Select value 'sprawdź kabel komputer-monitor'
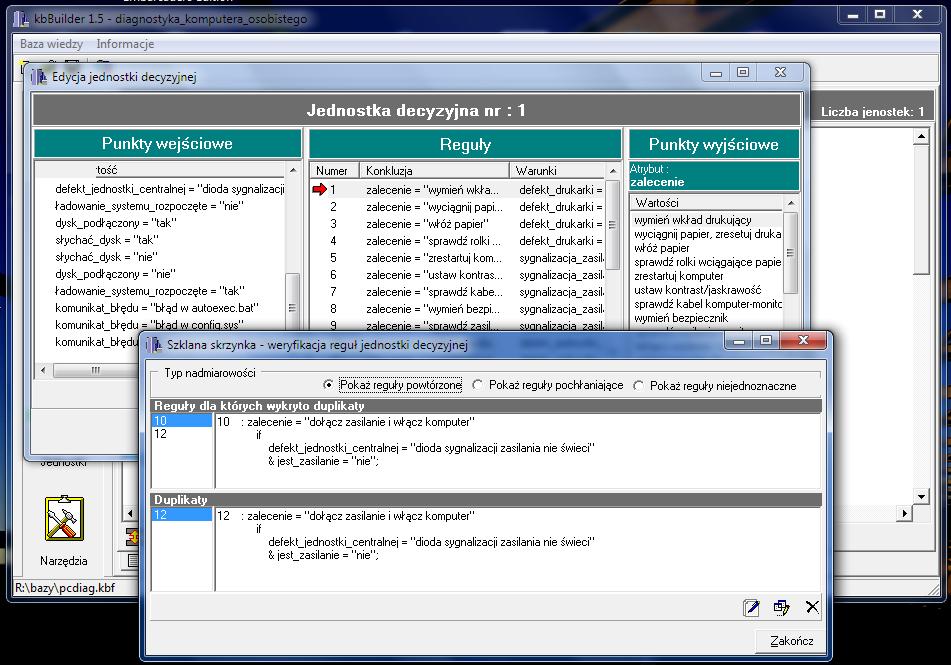 pyautogui.click(x=707, y=304)
